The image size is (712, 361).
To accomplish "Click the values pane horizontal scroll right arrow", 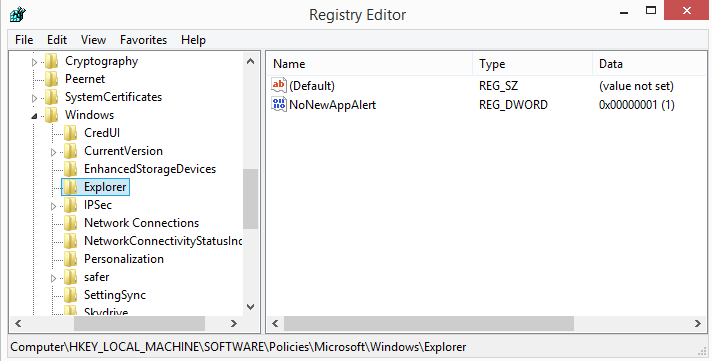I will 697,323.
